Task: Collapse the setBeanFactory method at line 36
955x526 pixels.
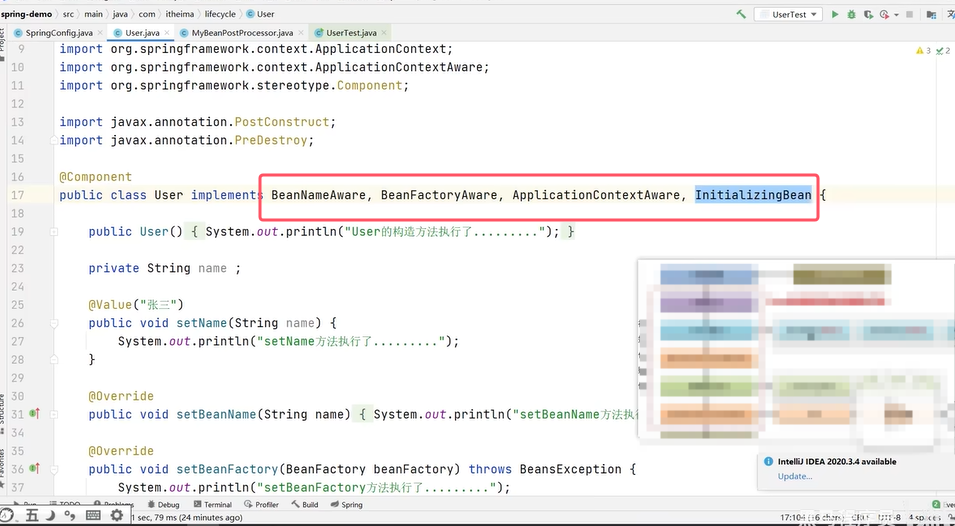Action: [54, 469]
